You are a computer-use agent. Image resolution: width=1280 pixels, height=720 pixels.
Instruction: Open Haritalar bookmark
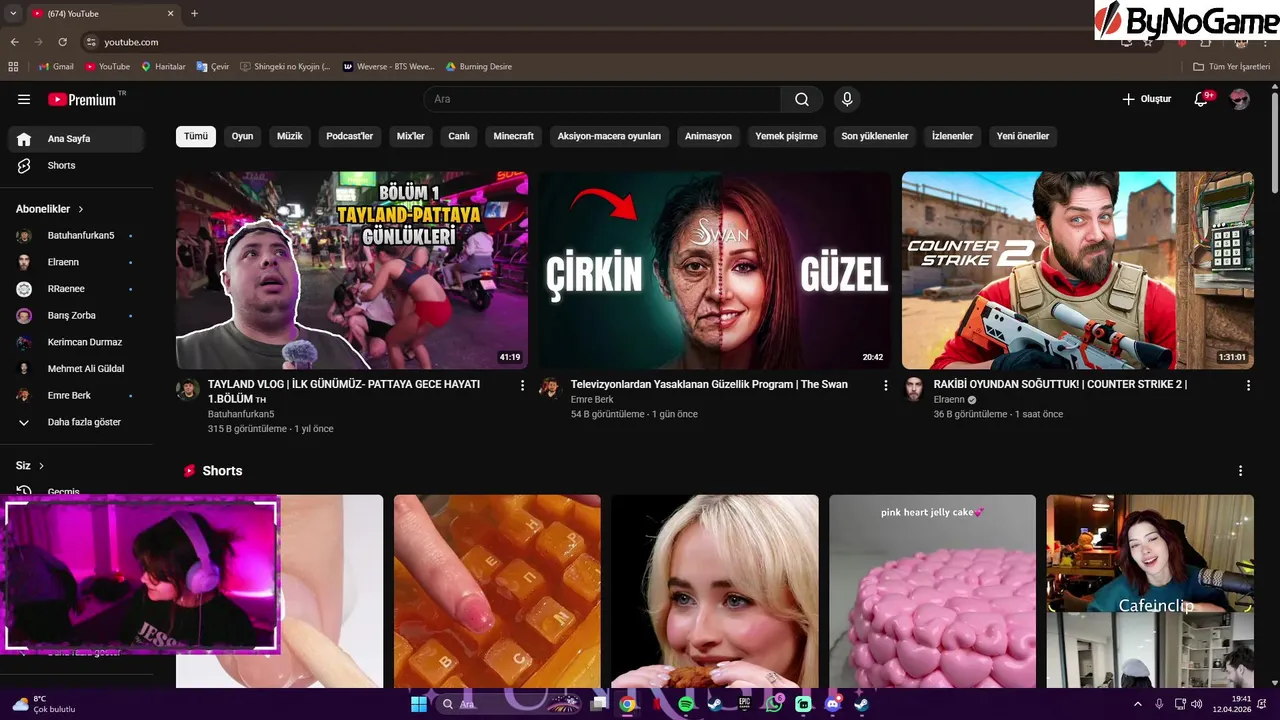tap(163, 67)
